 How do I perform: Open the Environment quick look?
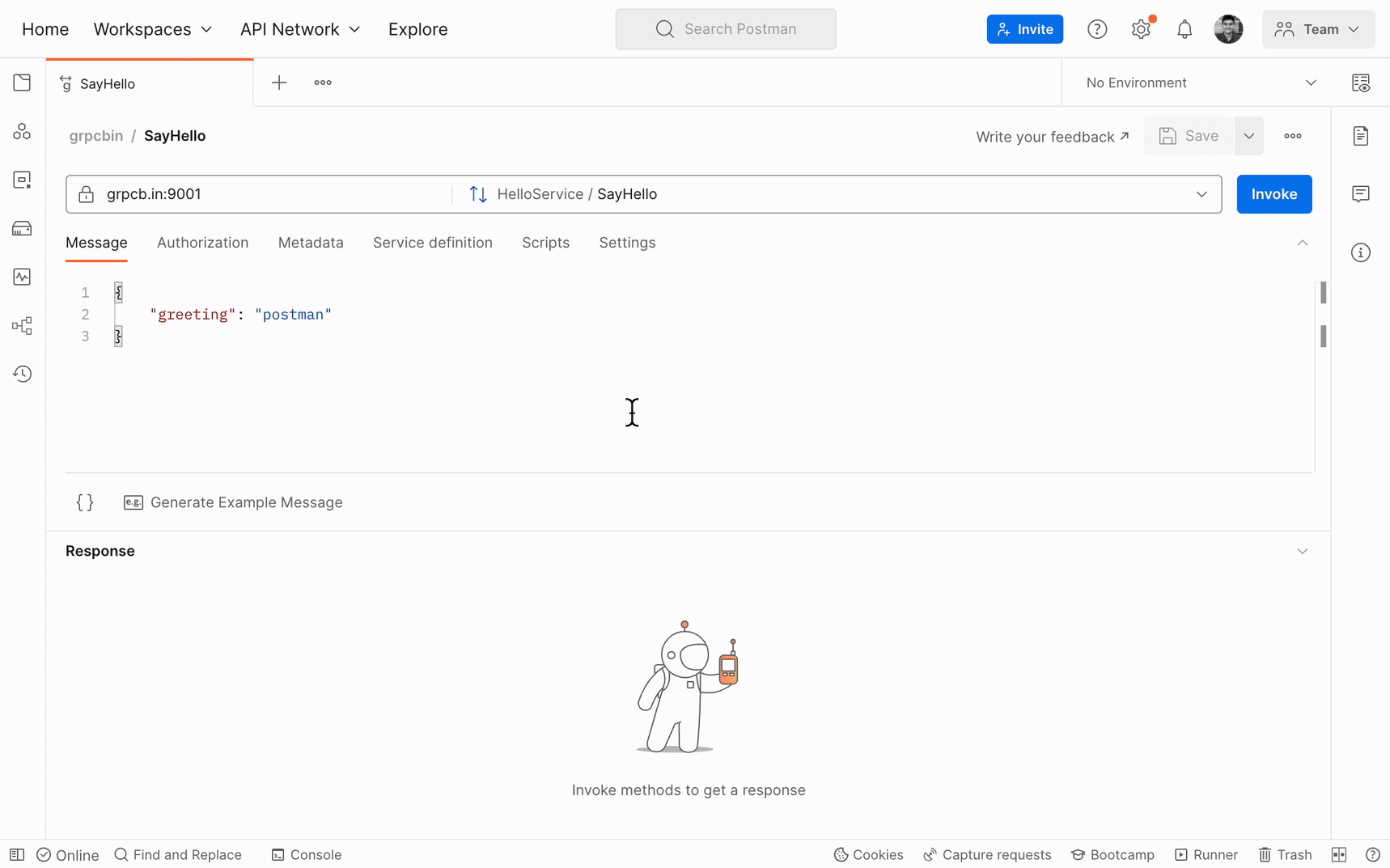click(x=1362, y=82)
